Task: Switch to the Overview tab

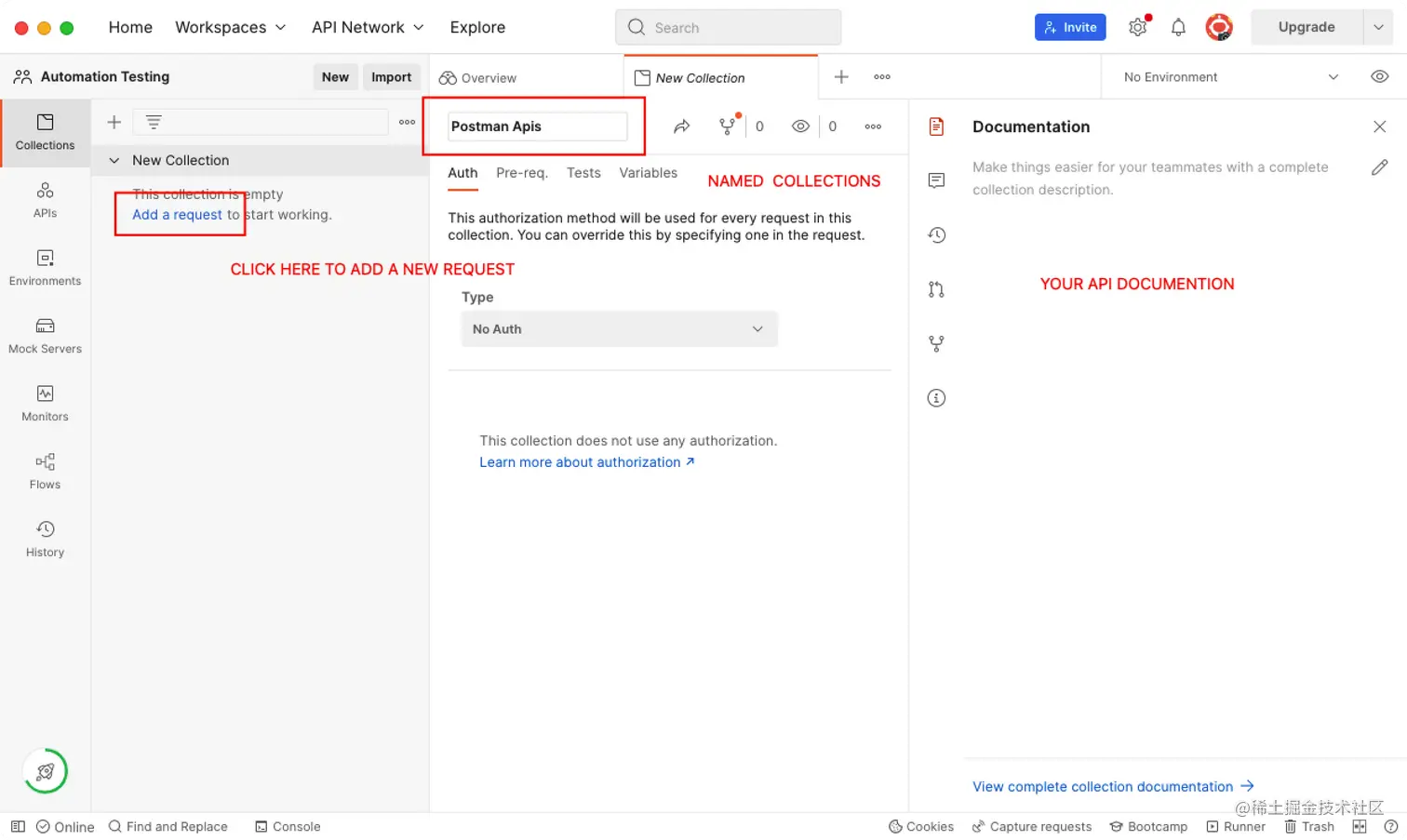Action: 478,78
